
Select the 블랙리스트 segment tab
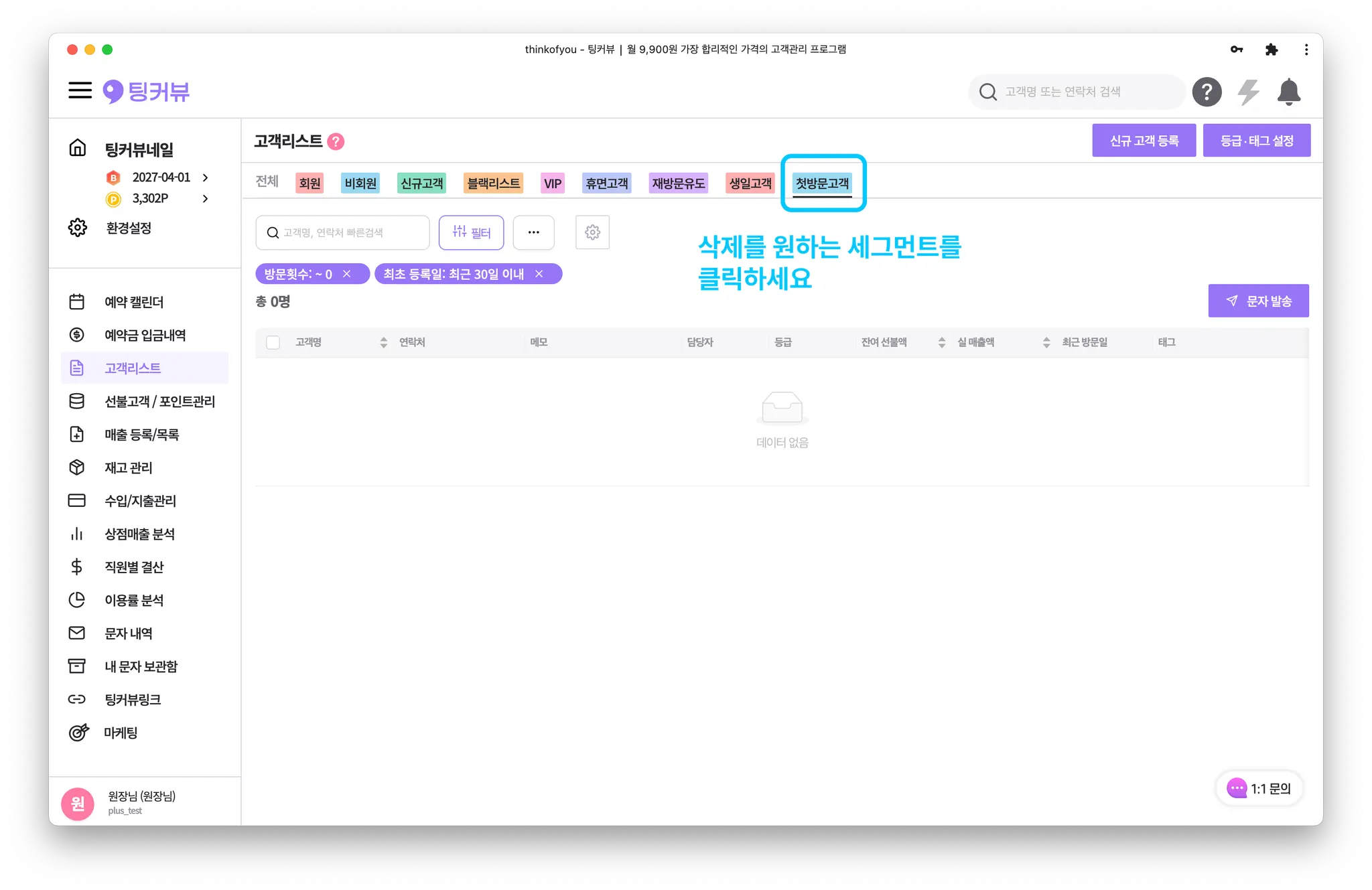(493, 183)
